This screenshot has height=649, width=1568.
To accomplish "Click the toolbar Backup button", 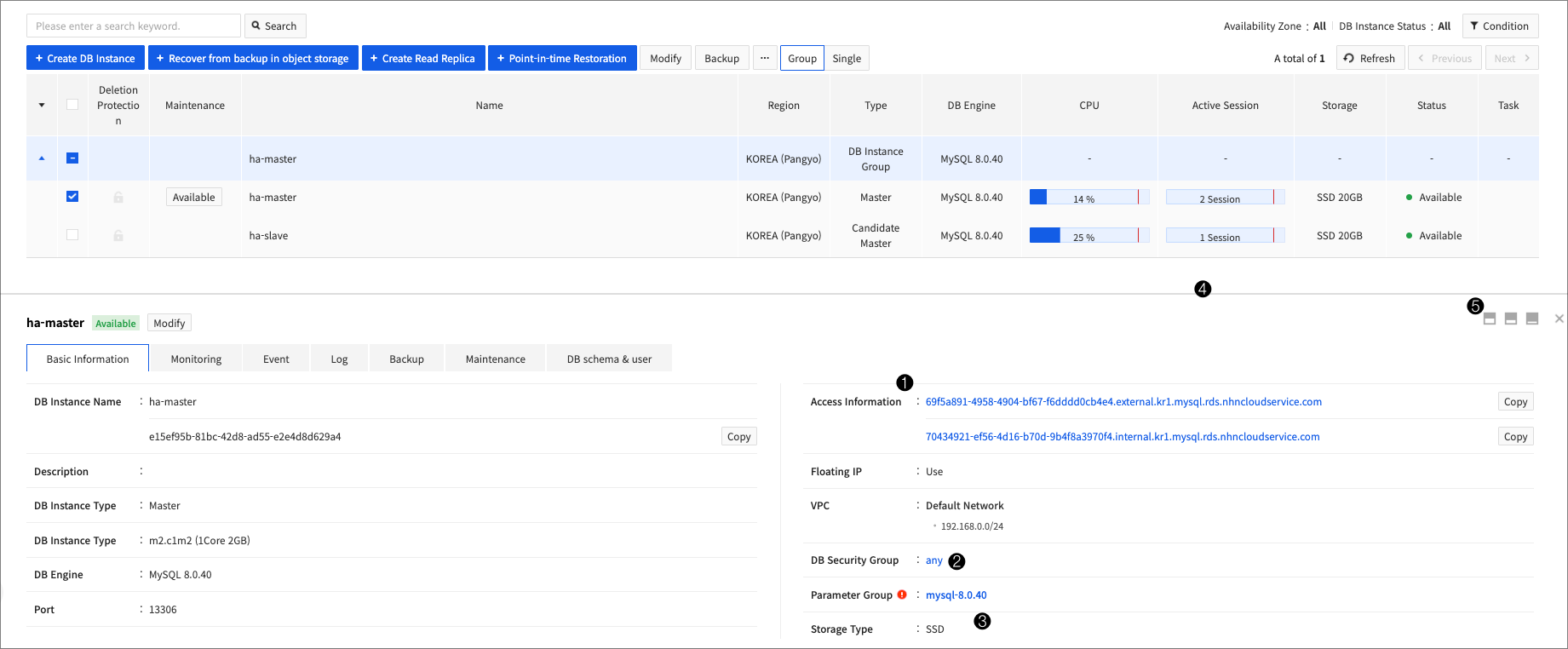I will click(721, 58).
